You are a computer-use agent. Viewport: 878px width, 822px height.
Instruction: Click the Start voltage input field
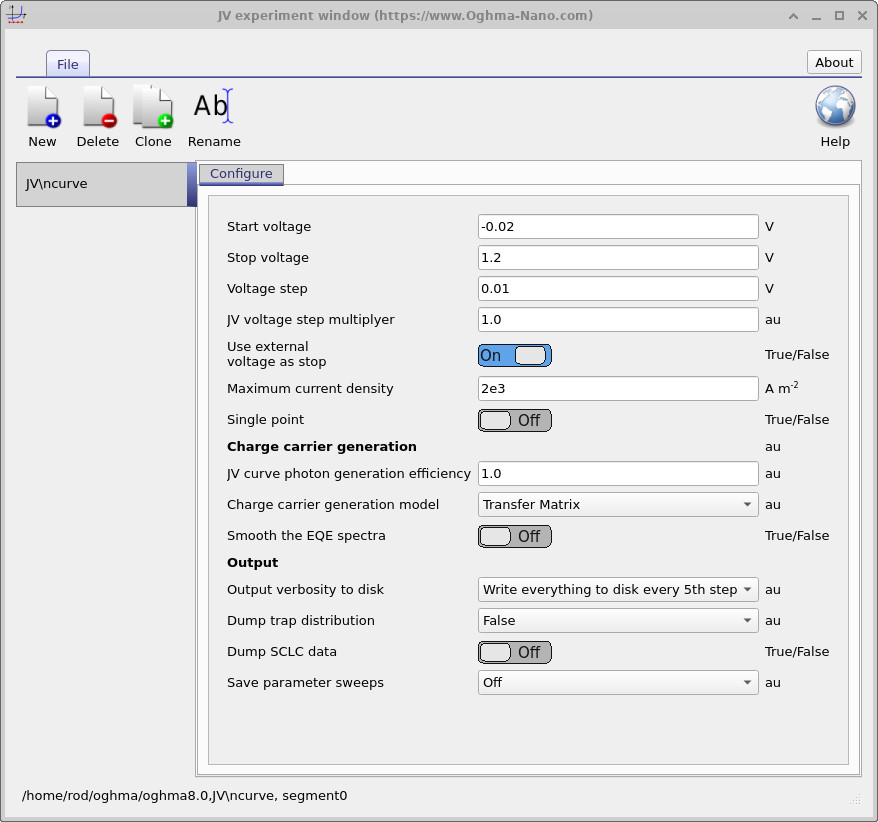[617, 226]
